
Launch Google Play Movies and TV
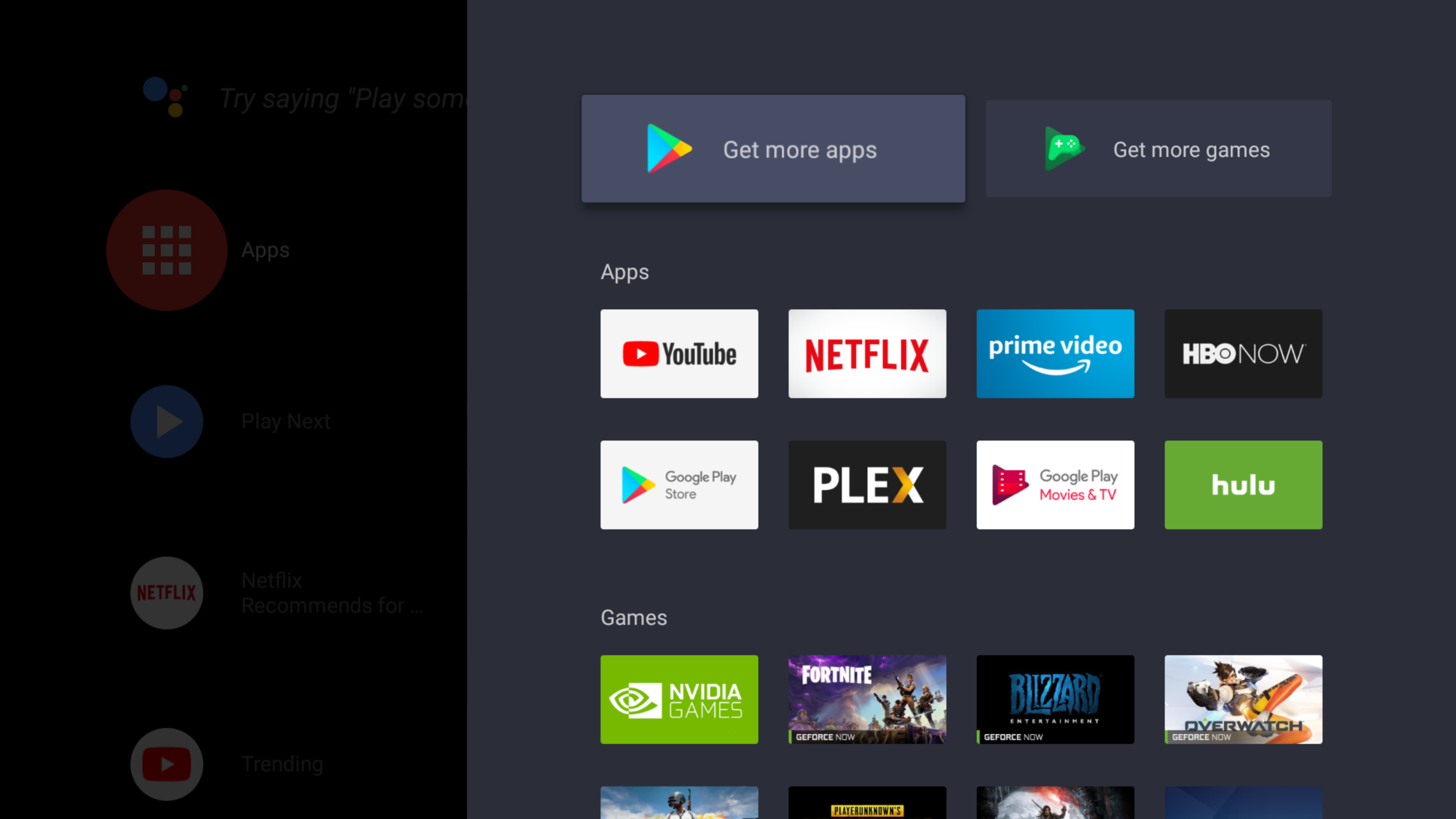click(x=1055, y=484)
